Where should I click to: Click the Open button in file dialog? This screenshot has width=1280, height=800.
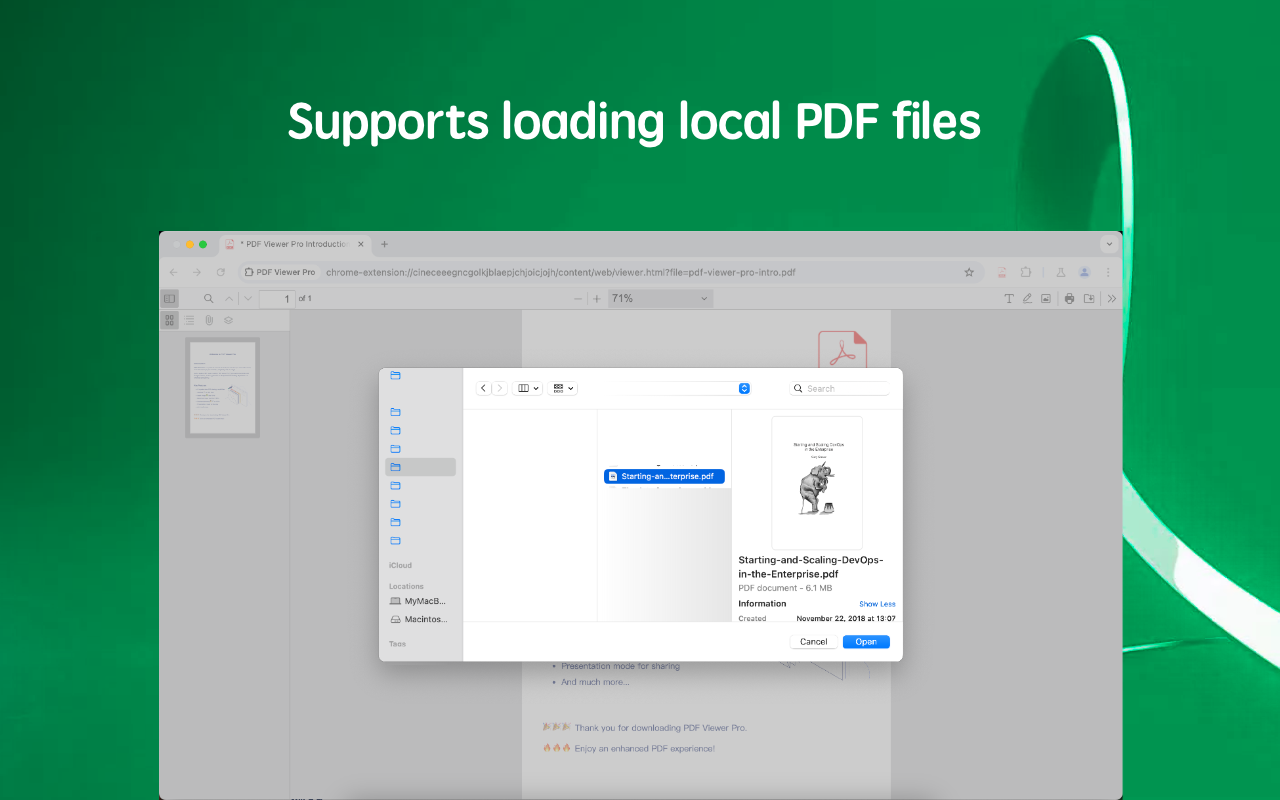(866, 642)
